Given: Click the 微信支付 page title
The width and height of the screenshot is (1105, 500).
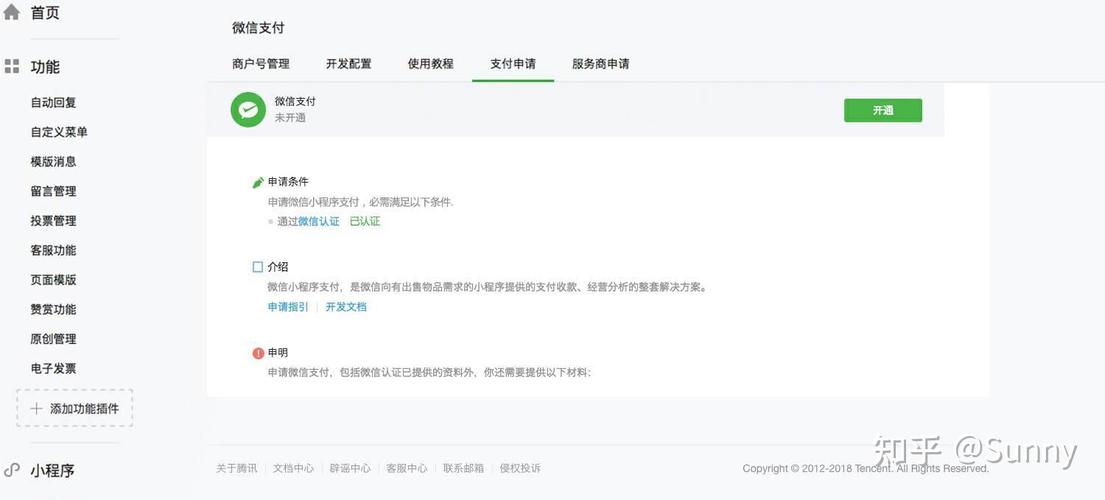Looking at the screenshot, I should pyautogui.click(x=258, y=28).
